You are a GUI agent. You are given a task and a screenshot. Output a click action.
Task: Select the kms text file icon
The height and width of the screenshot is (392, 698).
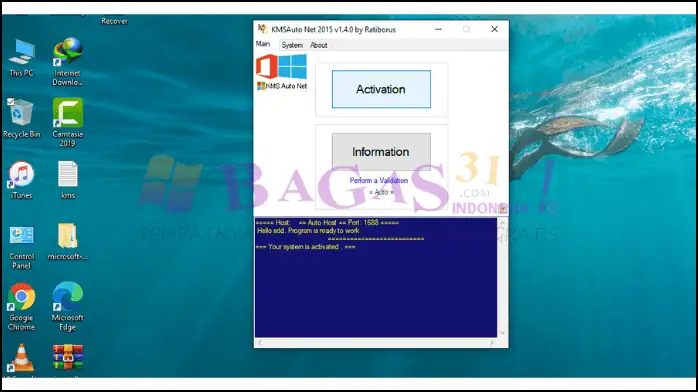pos(68,180)
